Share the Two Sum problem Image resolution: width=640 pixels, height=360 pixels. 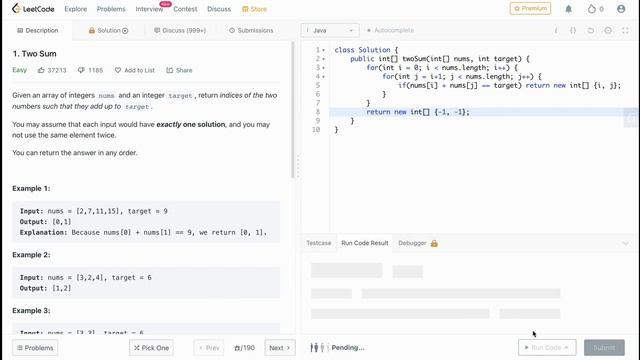pos(179,70)
